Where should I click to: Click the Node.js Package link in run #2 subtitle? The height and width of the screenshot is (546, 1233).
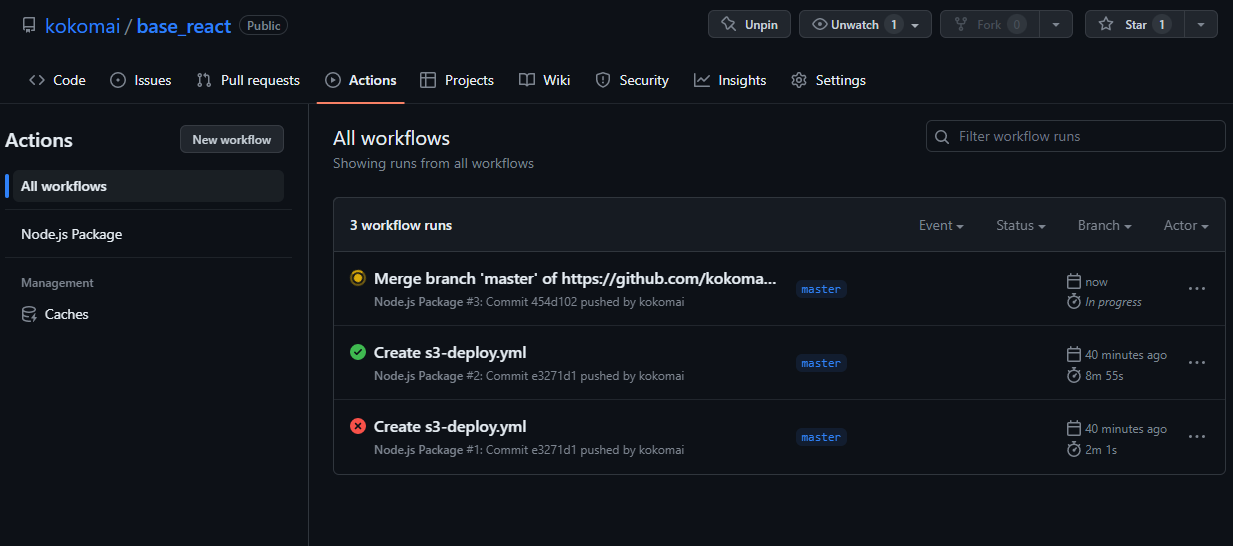click(x=419, y=376)
